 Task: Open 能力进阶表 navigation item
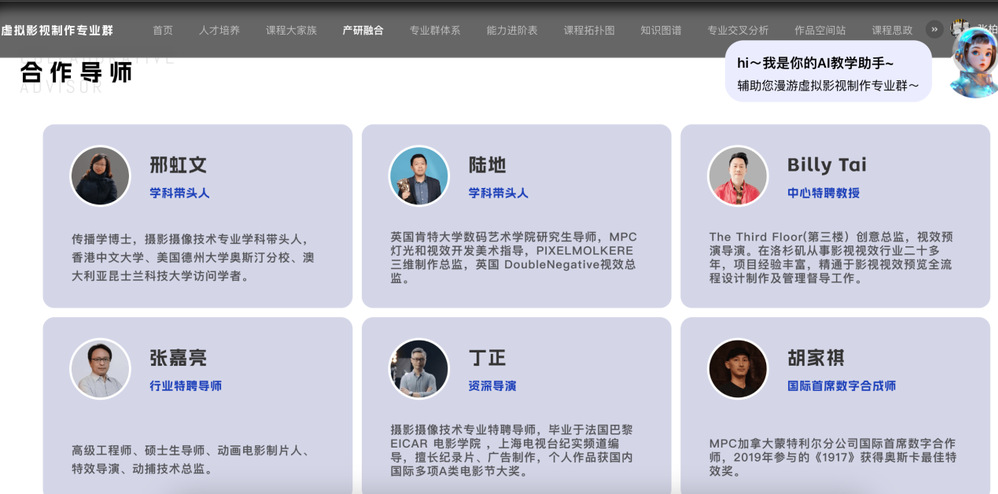pos(512,30)
